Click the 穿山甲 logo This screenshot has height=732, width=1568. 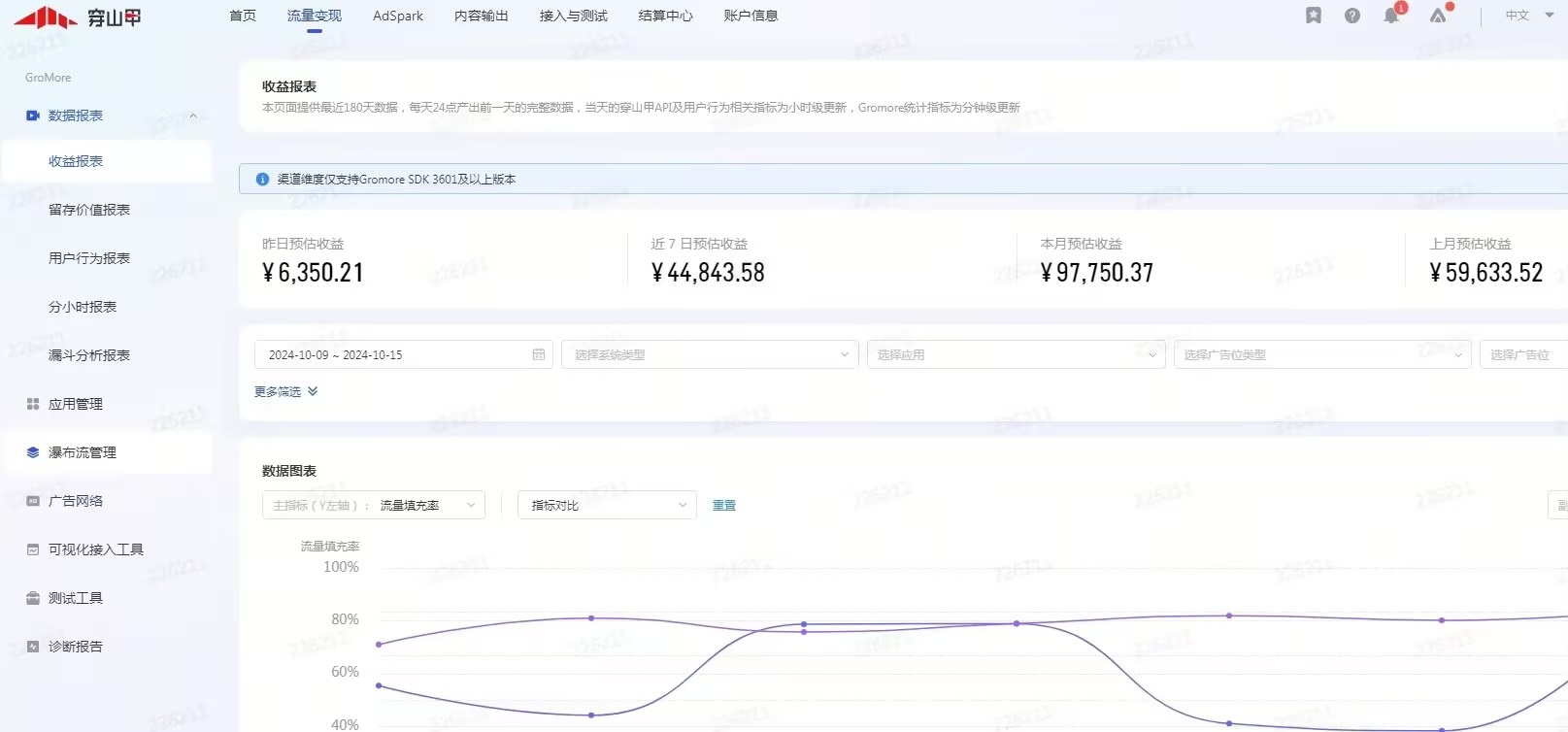tap(78, 17)
